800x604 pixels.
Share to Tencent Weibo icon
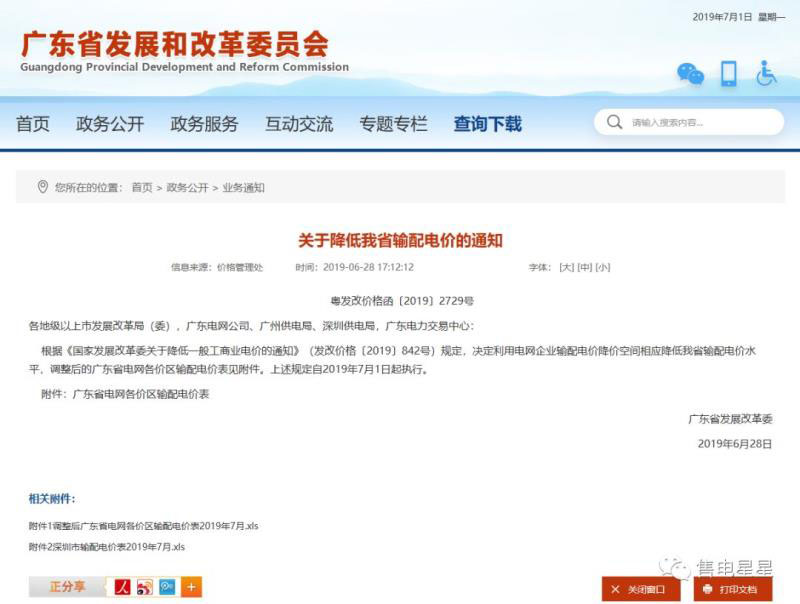[167, 587]
